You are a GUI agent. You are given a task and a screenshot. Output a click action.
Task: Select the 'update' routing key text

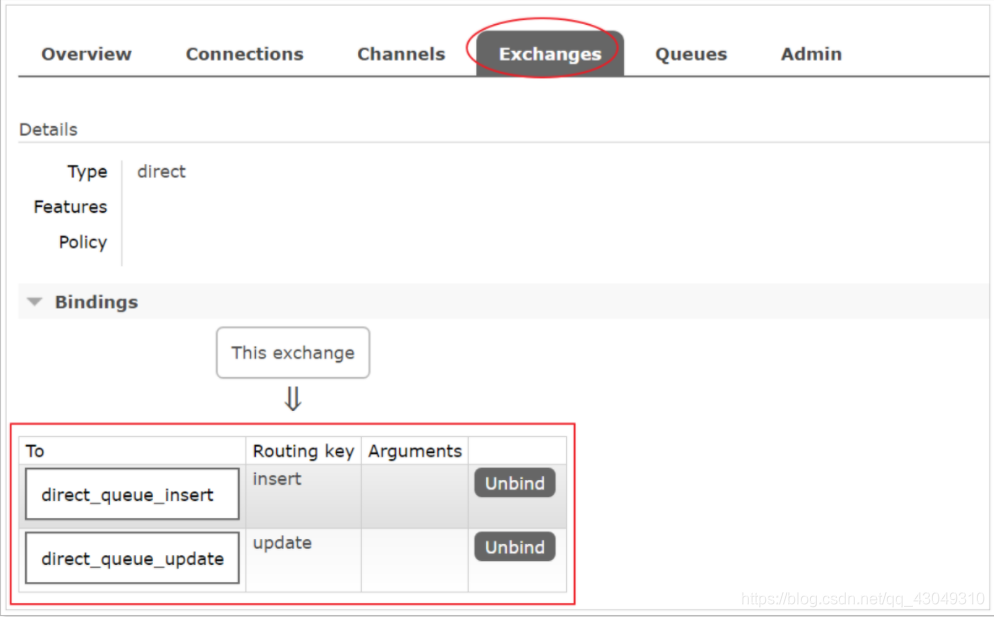(x=282, y=543)
